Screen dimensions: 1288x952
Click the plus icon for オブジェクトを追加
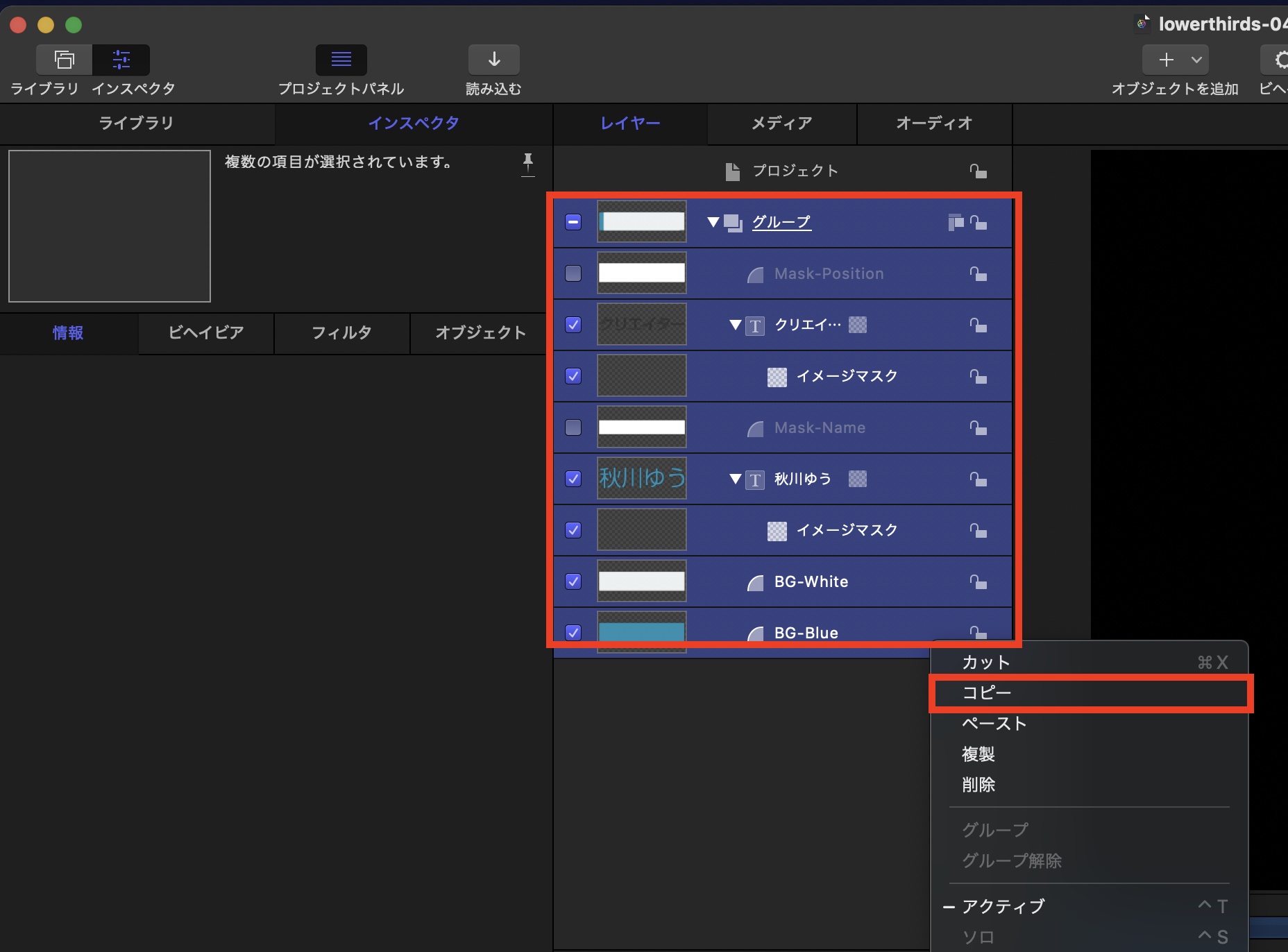[x=1166, y=60]
